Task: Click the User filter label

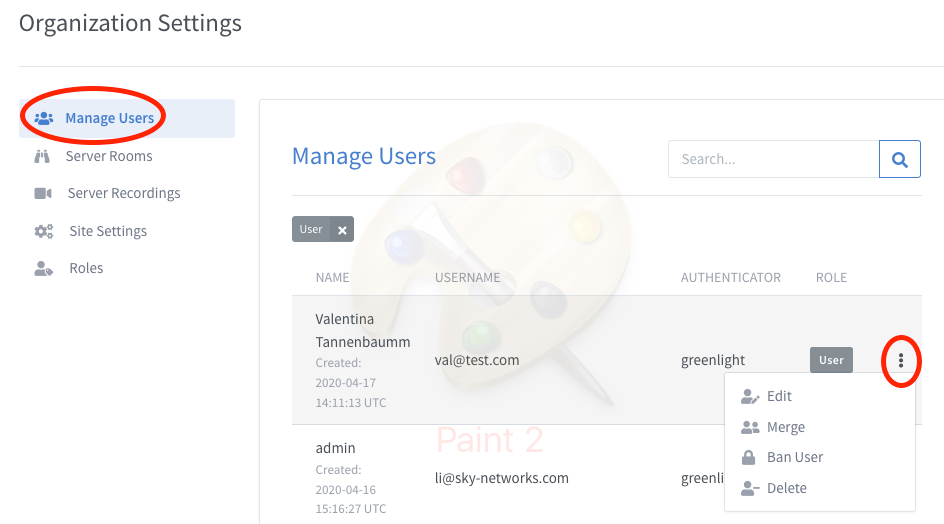Action: click(x=311, y=229)
